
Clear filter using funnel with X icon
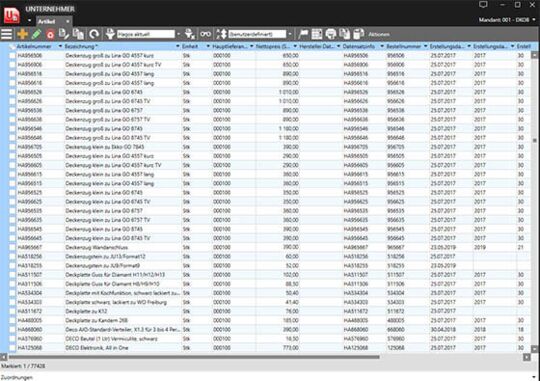pos(190,34)
